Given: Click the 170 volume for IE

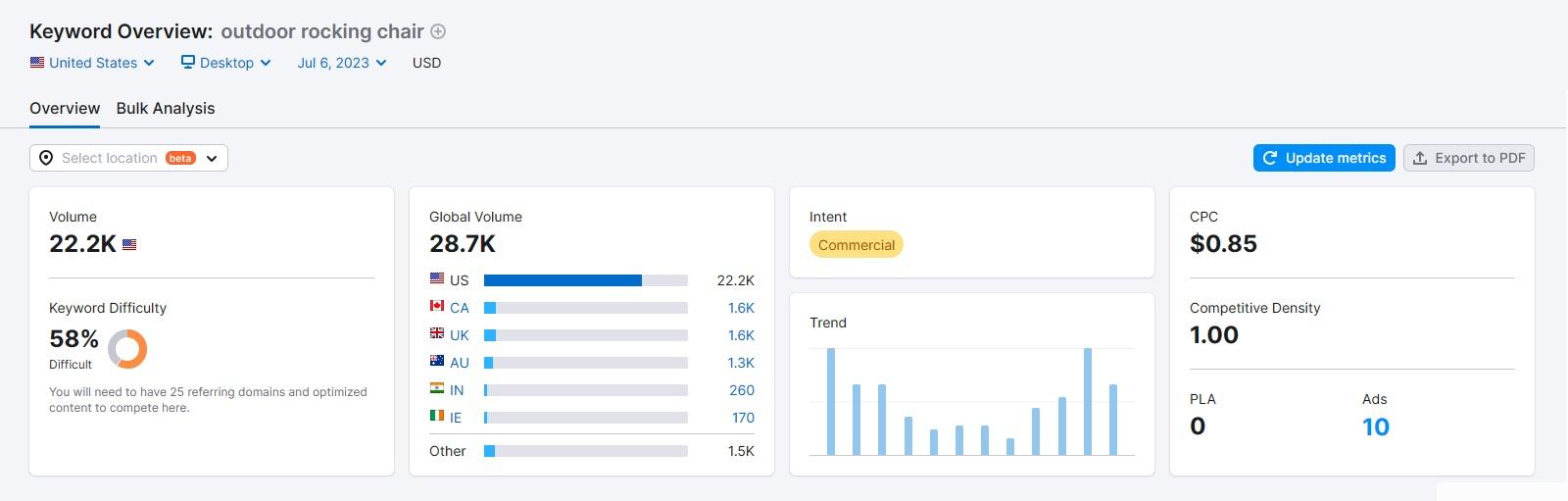Looking at the screenshot, I should coord(743,418).
